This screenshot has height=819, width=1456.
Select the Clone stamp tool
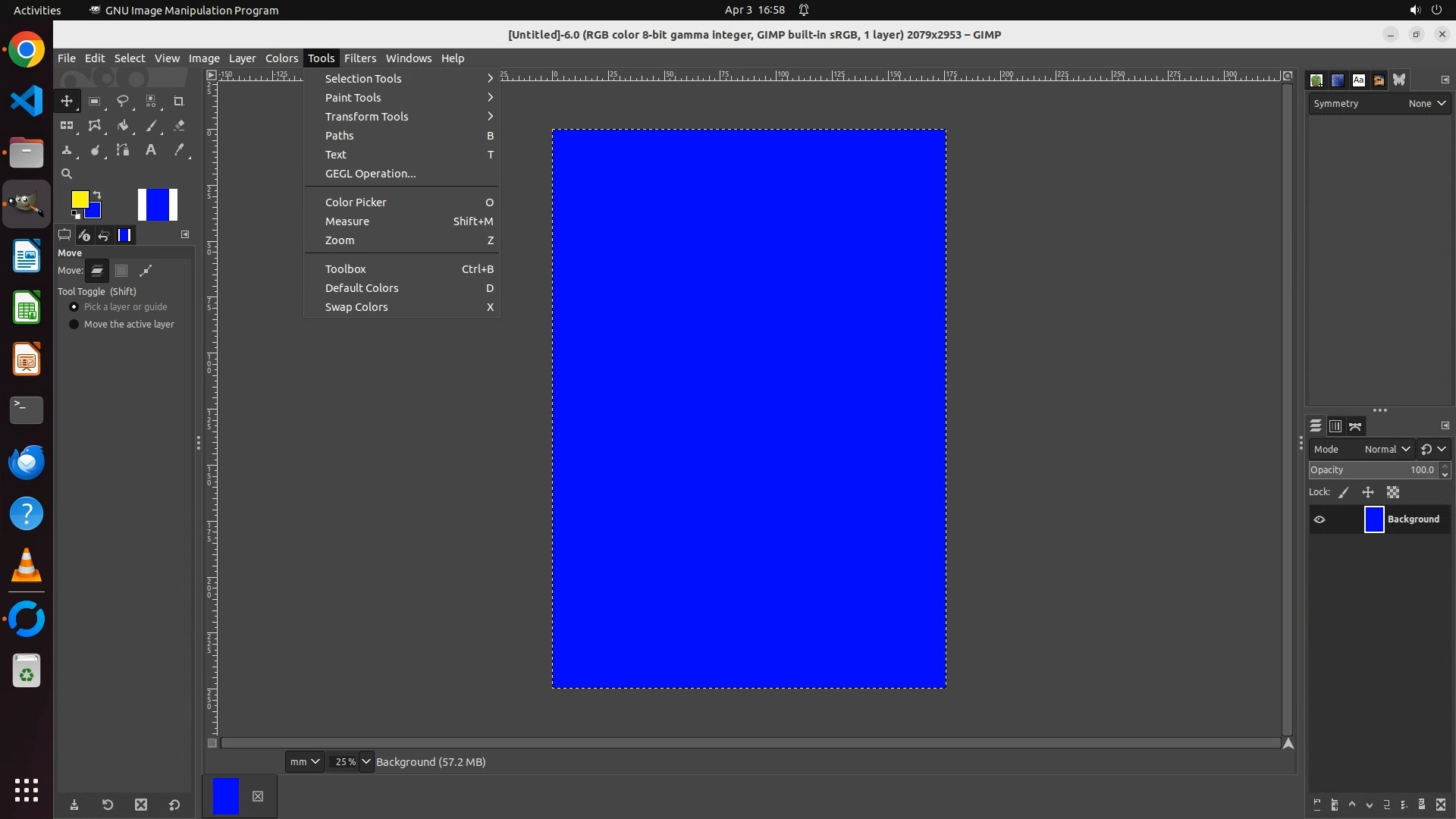click(x=67, y=150)
